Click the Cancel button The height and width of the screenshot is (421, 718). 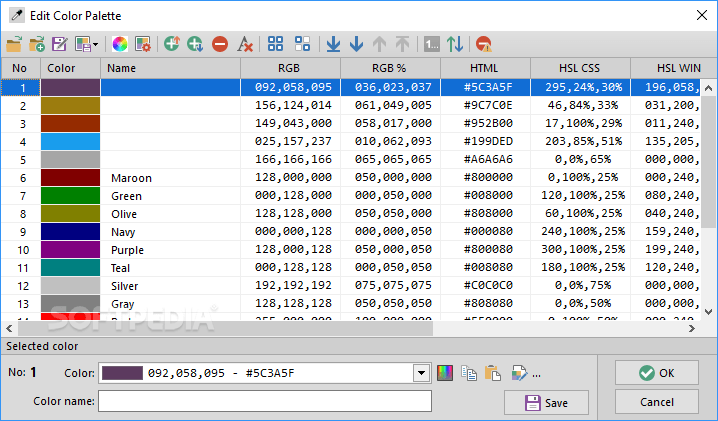click(657, 402)
